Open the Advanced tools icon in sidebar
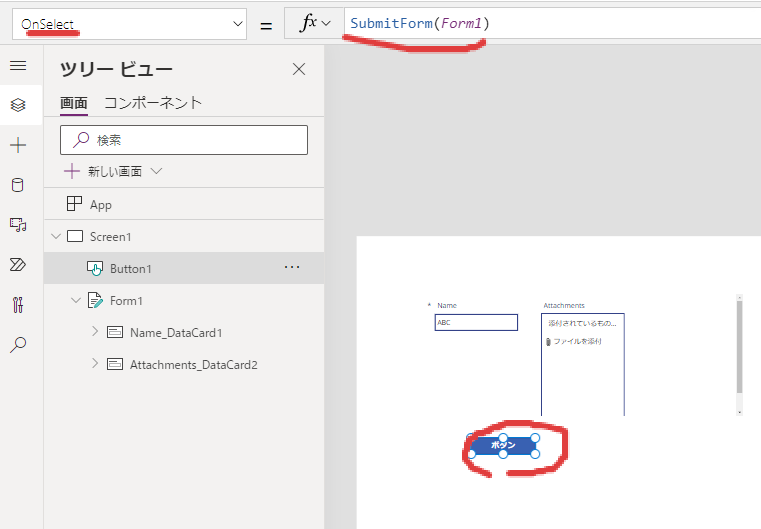Screen dimensions: 761x529 (x=18, y=305)
